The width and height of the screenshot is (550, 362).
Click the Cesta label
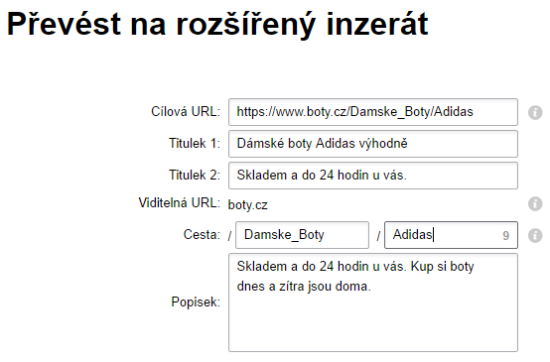202,235
